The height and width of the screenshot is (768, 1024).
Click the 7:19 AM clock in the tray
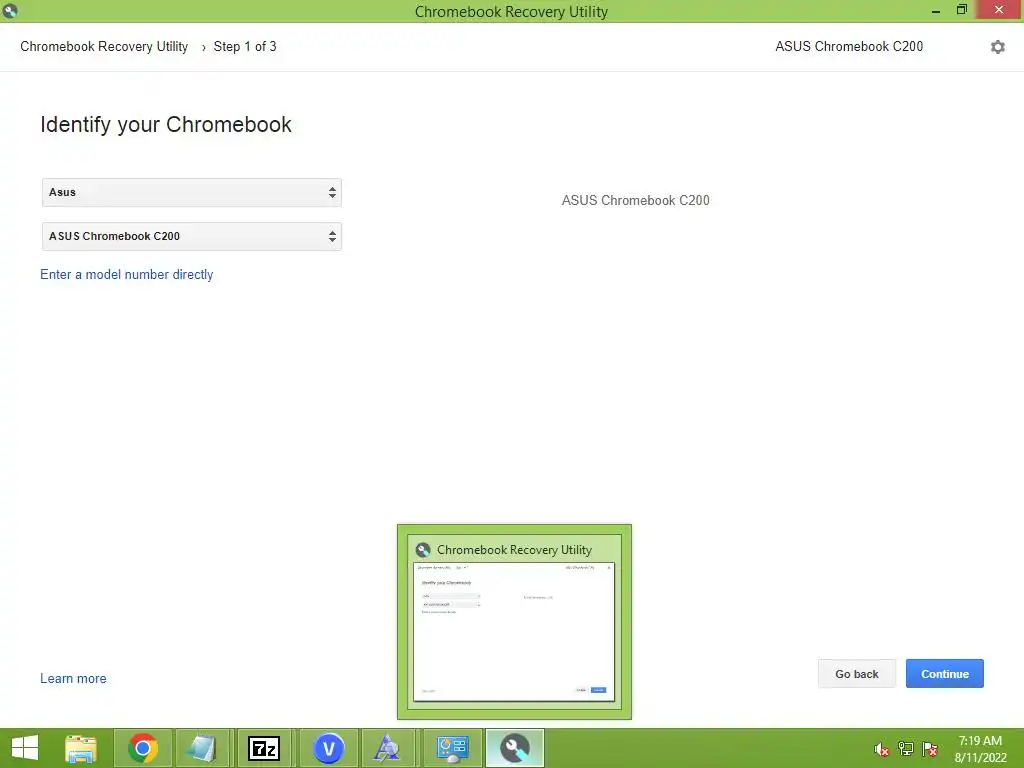[x=980, y=741]
